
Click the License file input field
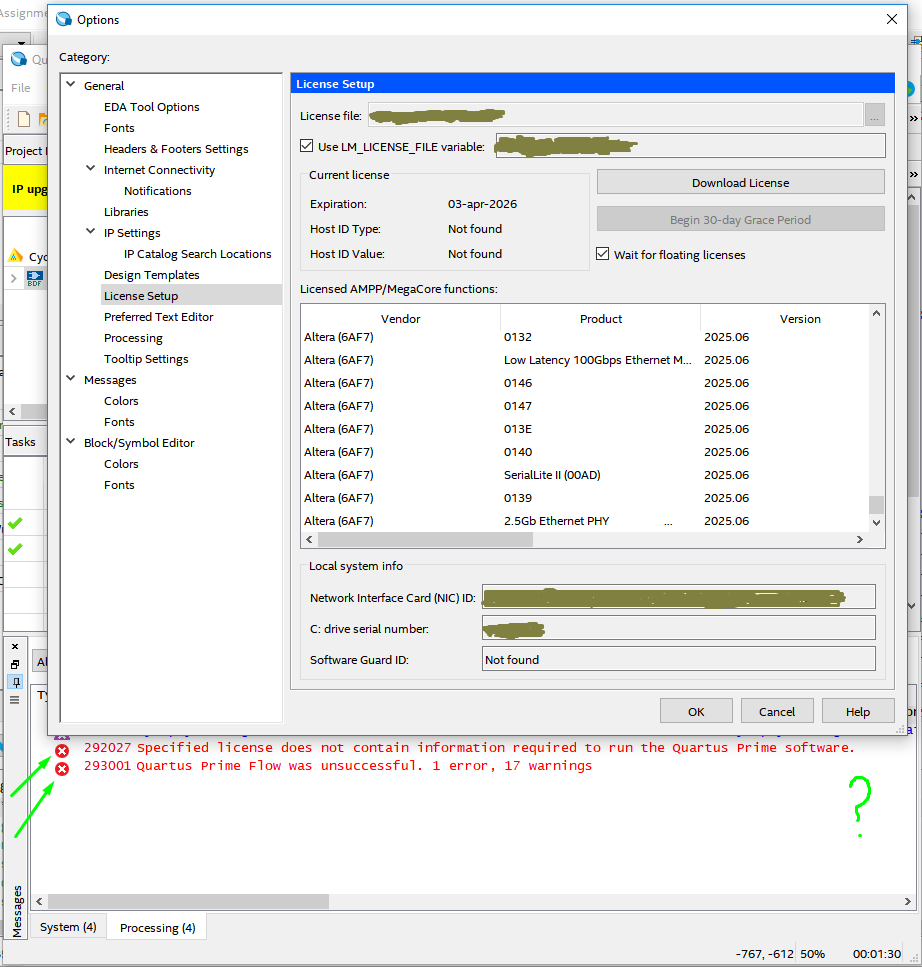(615, 115)
